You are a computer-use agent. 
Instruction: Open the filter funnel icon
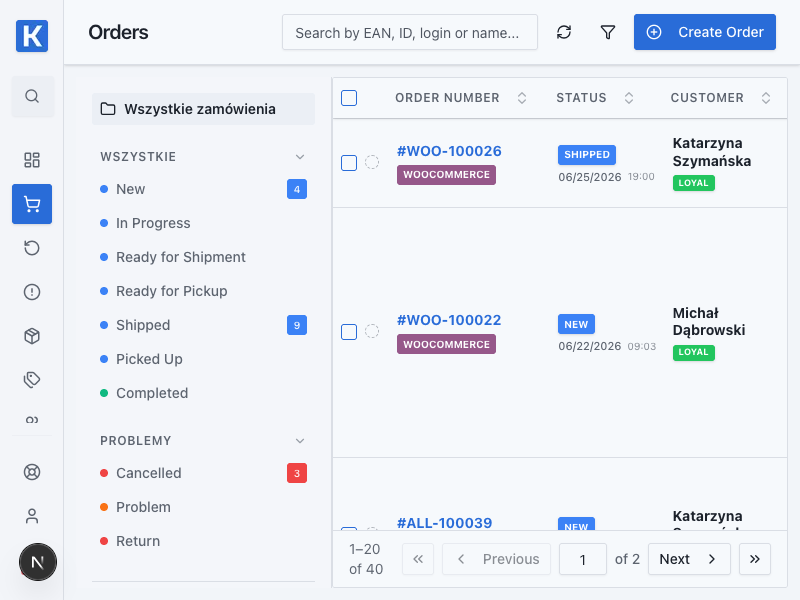pyautogui.click(x=608, y=32)
